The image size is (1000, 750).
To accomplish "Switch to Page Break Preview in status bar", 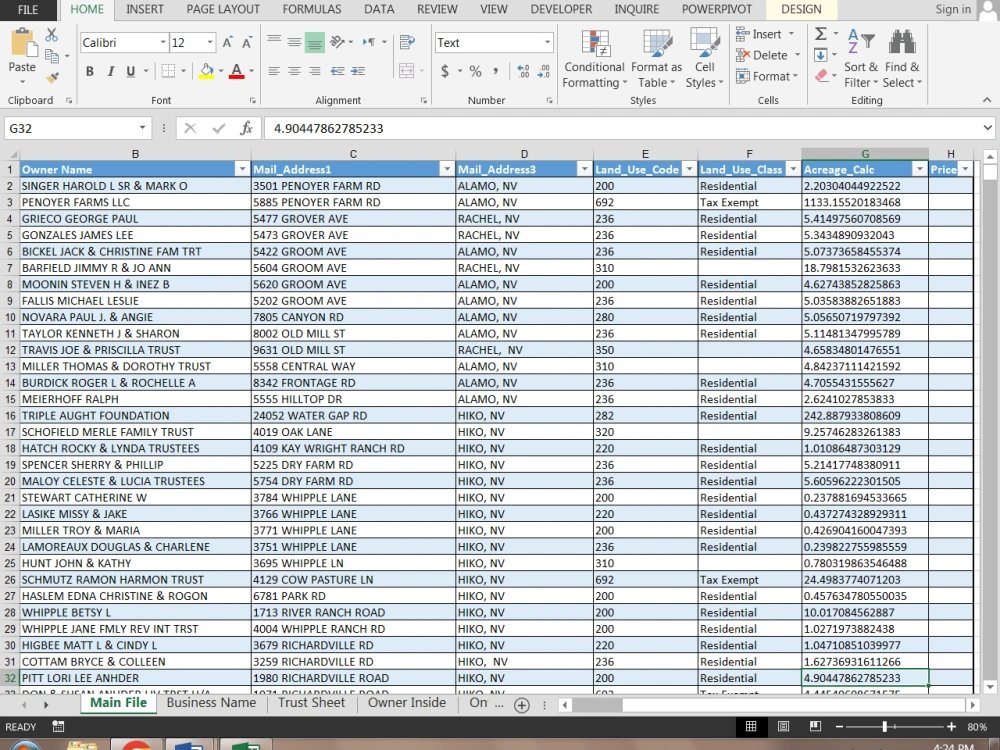I will click(815, 726).
